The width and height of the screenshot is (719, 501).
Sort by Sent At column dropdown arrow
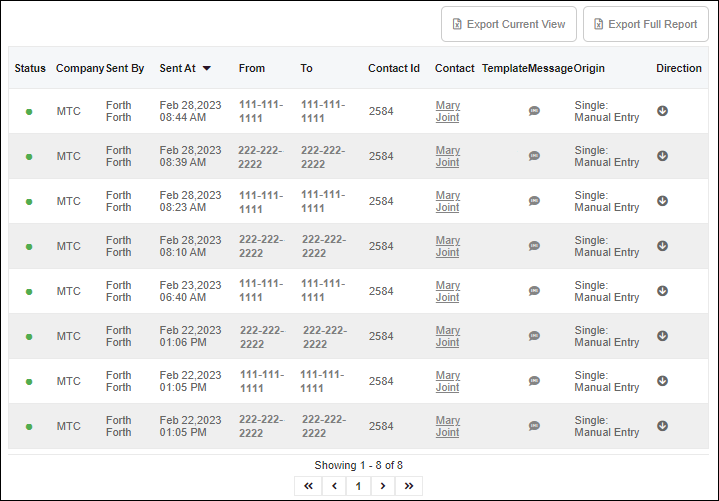207,69
